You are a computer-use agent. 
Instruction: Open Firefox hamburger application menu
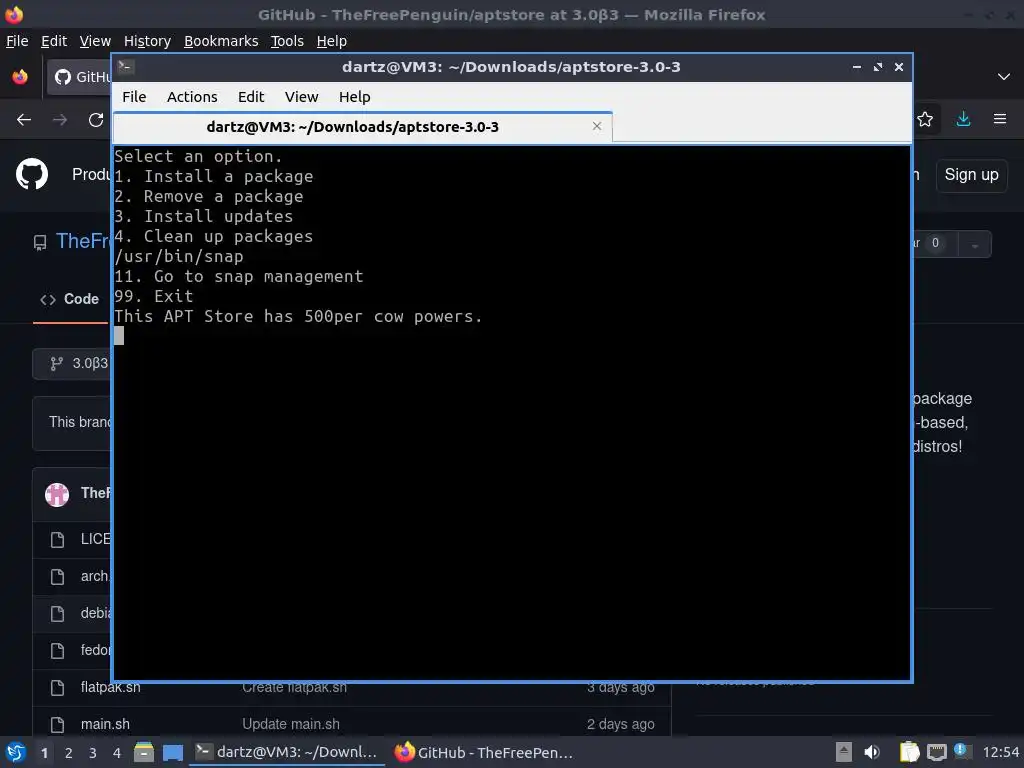point(1000,119)
